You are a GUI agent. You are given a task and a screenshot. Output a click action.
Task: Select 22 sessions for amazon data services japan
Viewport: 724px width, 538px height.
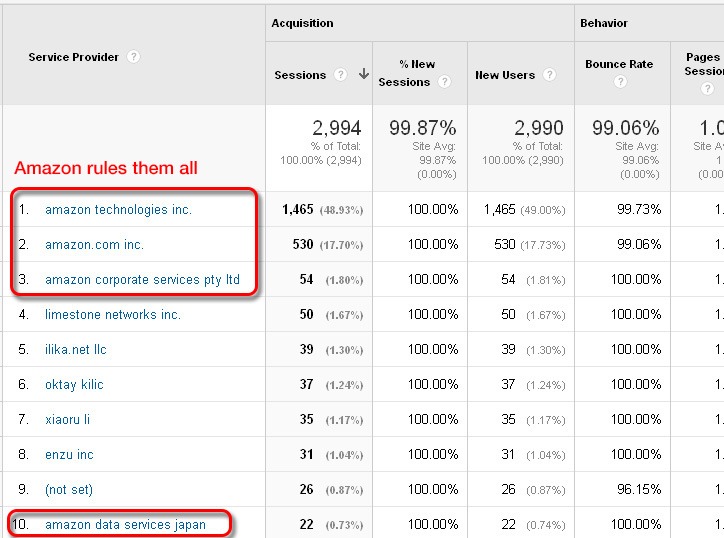click(x=307, y=525)
